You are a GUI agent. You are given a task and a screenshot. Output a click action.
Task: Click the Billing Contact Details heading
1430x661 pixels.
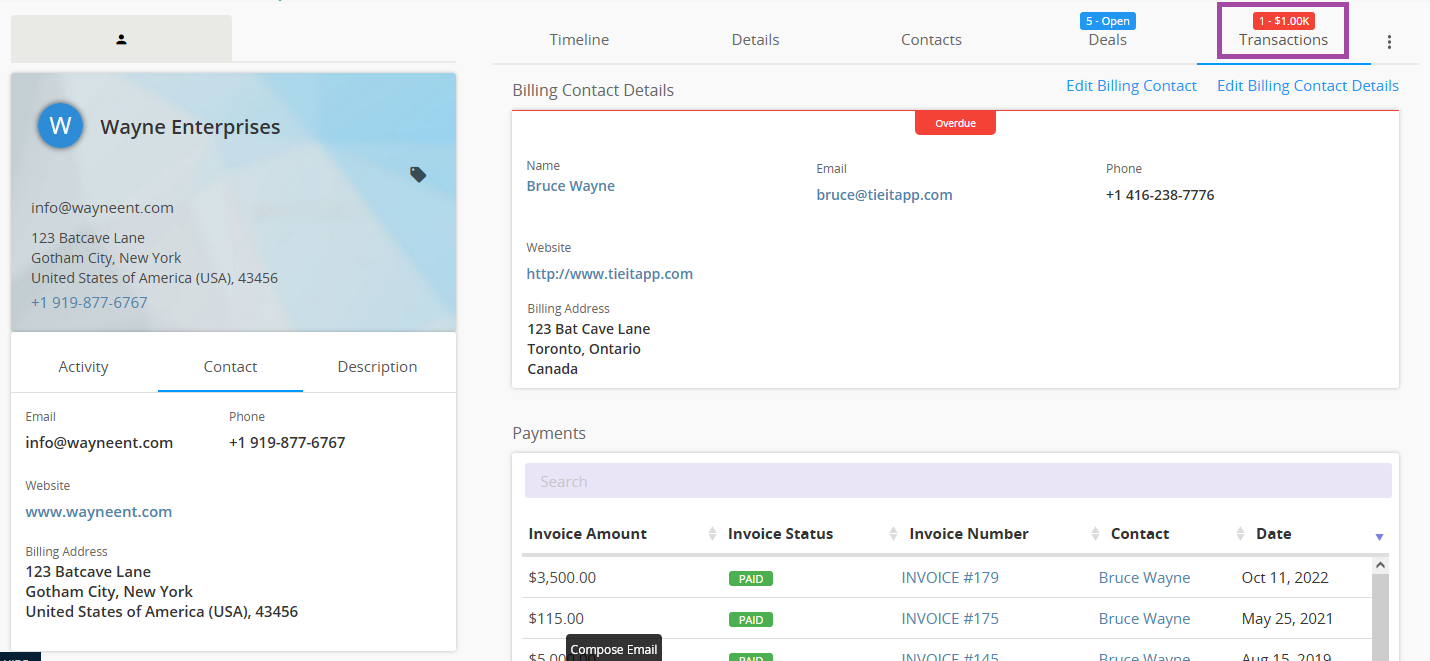point(593,91)
